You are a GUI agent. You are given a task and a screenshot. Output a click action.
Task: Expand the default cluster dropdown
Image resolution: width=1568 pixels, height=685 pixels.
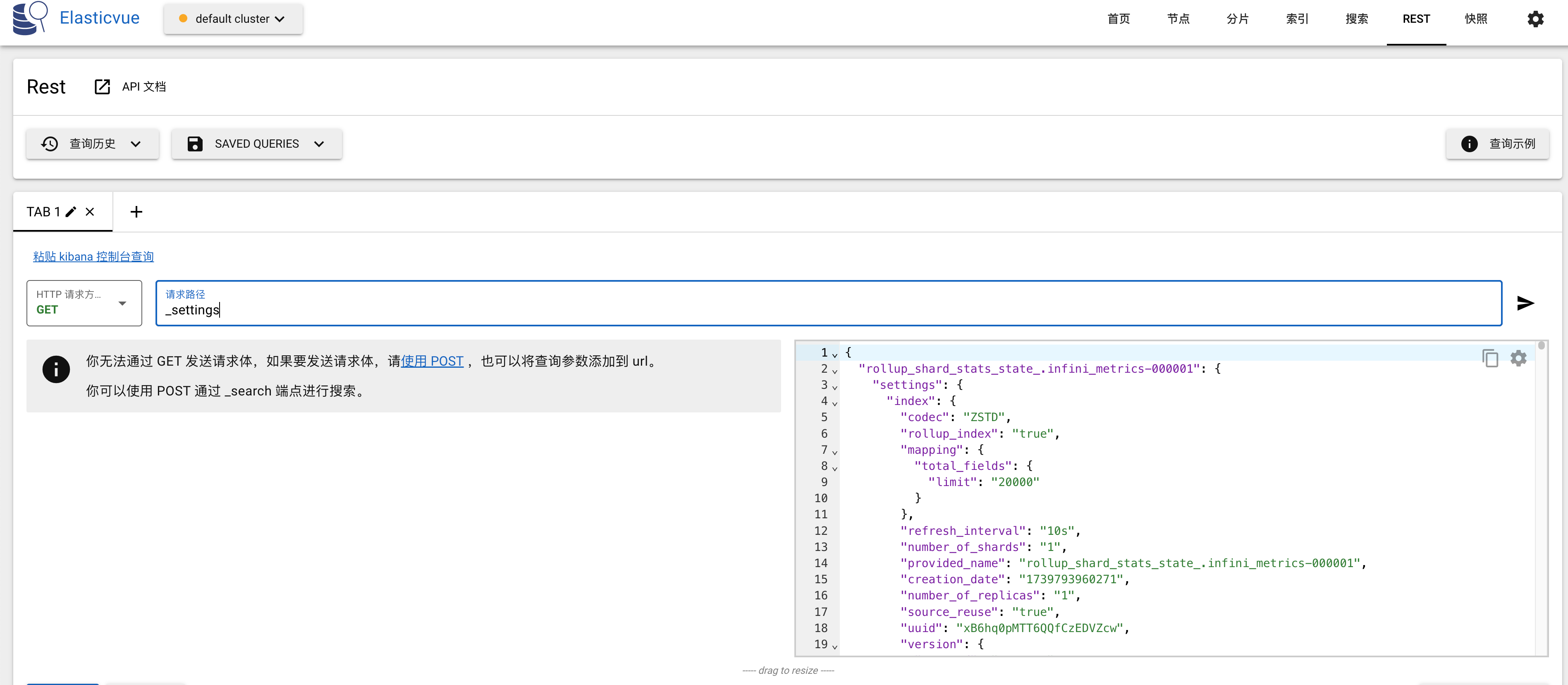pyautogui.click(x=233, y=19)
